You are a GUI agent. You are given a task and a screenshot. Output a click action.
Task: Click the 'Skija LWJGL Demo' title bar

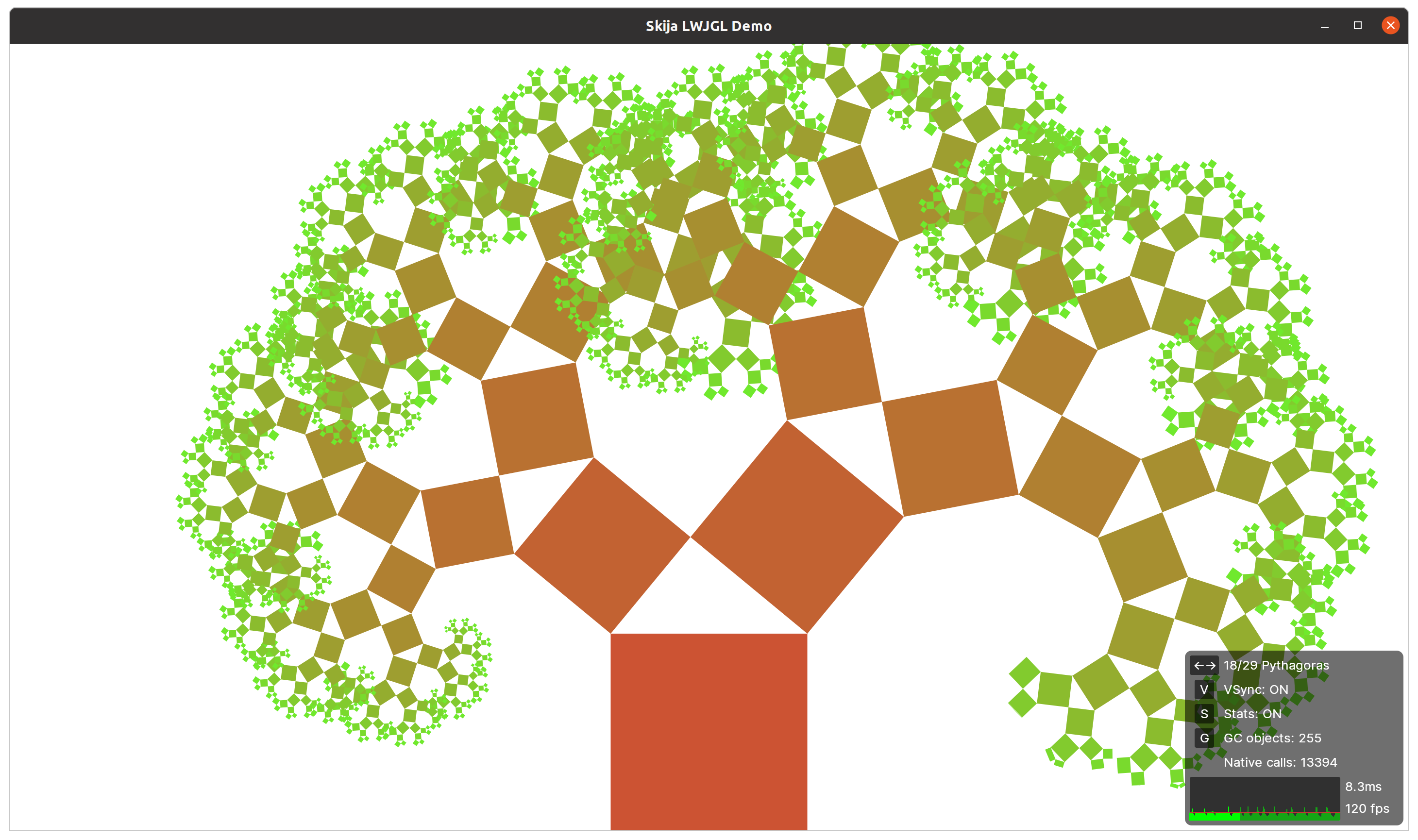(709, 26)
